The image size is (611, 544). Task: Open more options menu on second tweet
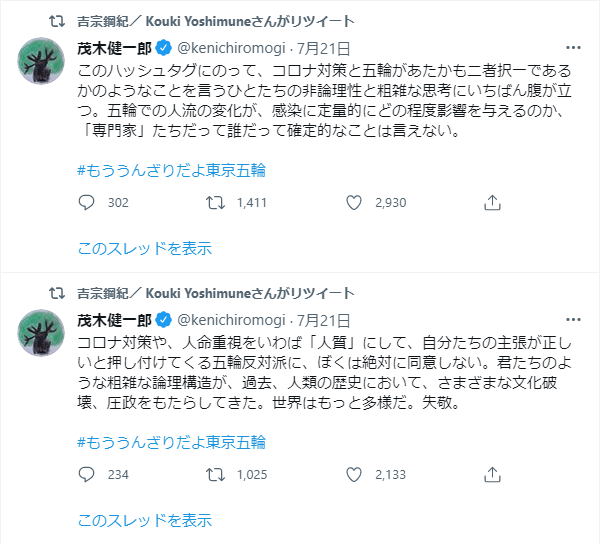(573, 318)
